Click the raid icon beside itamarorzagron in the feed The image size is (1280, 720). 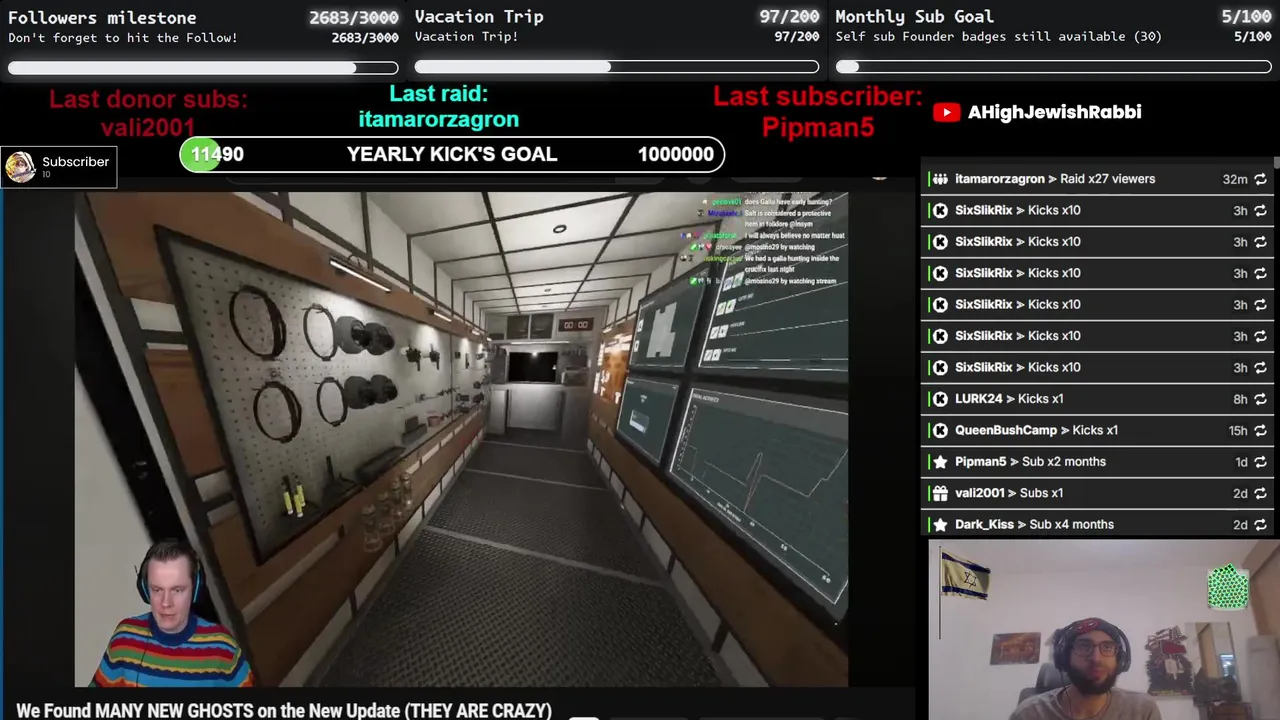(x=940, y=179)
